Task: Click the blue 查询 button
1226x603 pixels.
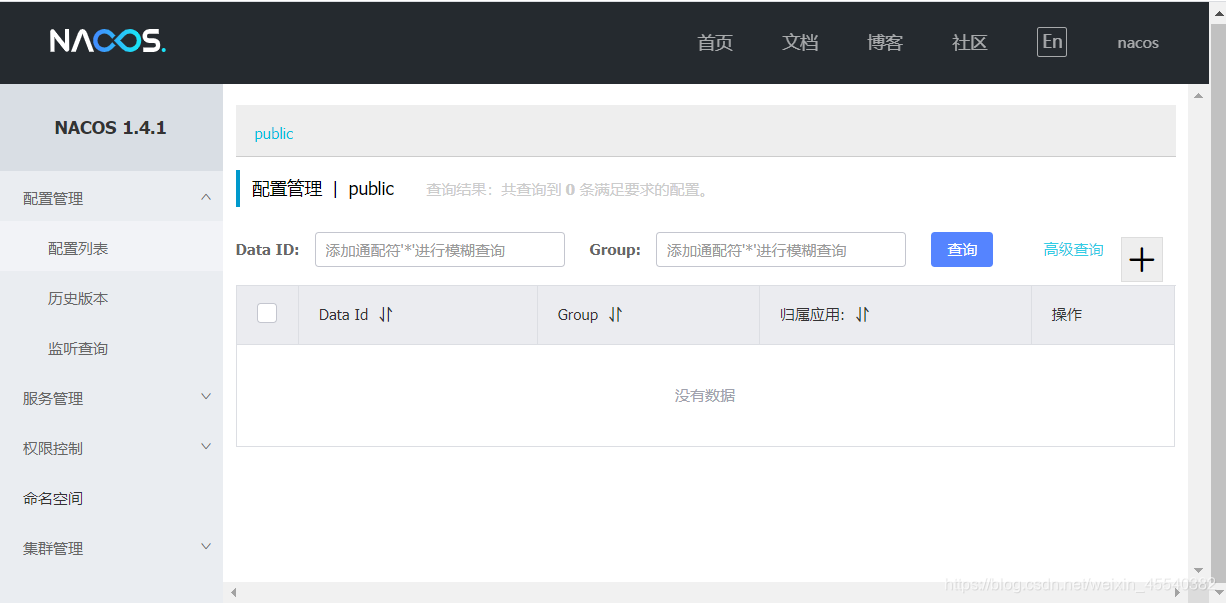Action: [x=962, y=250]
